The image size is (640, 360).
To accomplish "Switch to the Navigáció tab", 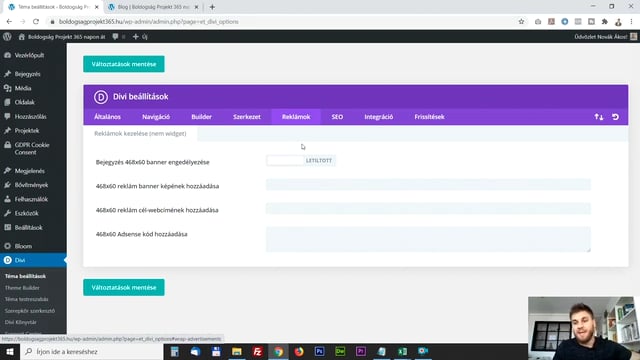I will tap(156, 117).
